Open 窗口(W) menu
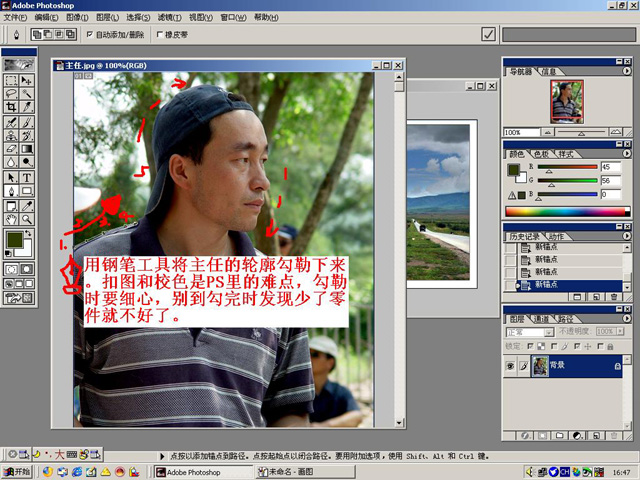640x480 pixels. tap(233, 18)
